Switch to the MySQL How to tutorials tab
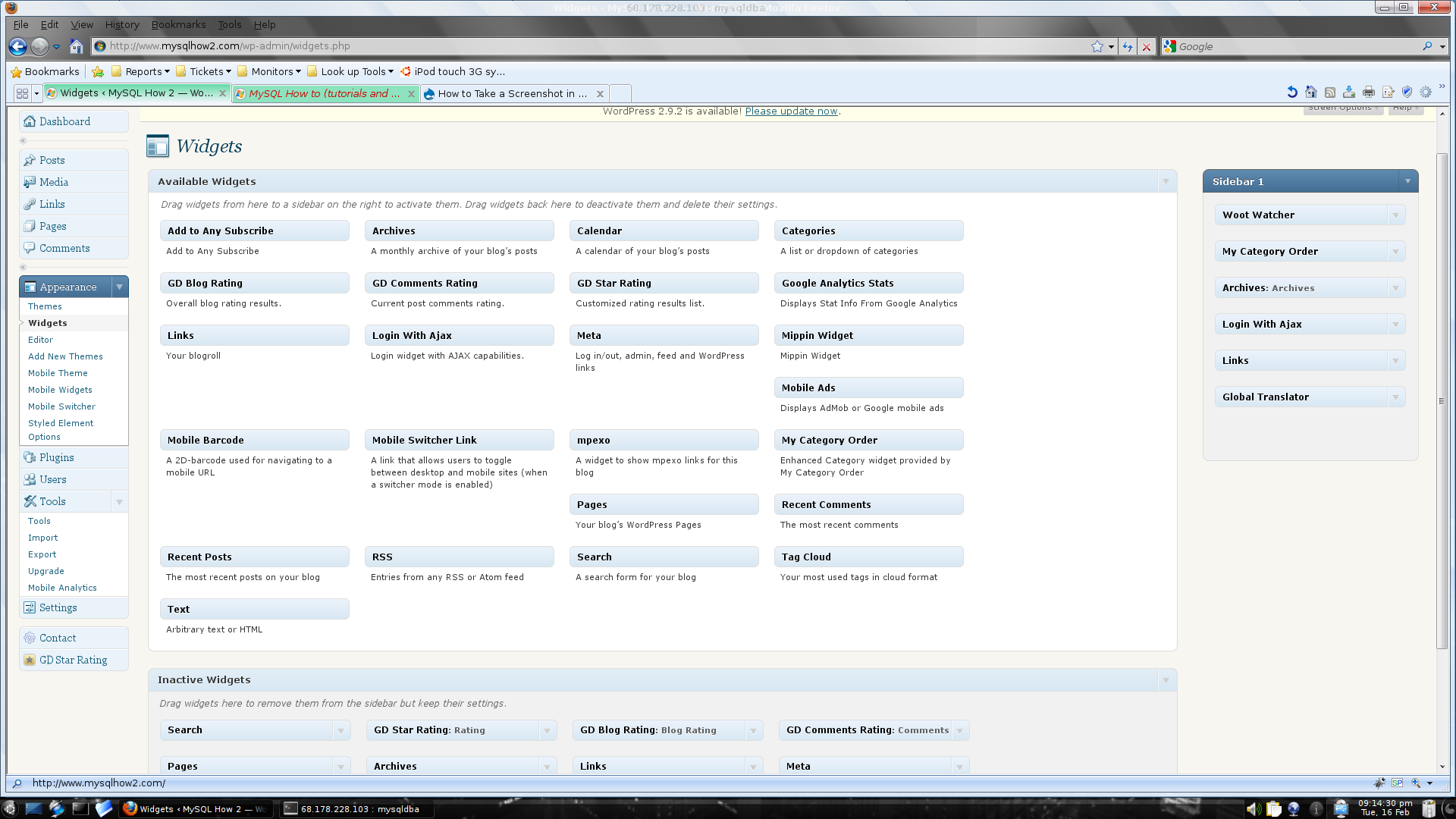Viewport: 1456px width, 819px height. pyautogui.click(x=325, y=93)
